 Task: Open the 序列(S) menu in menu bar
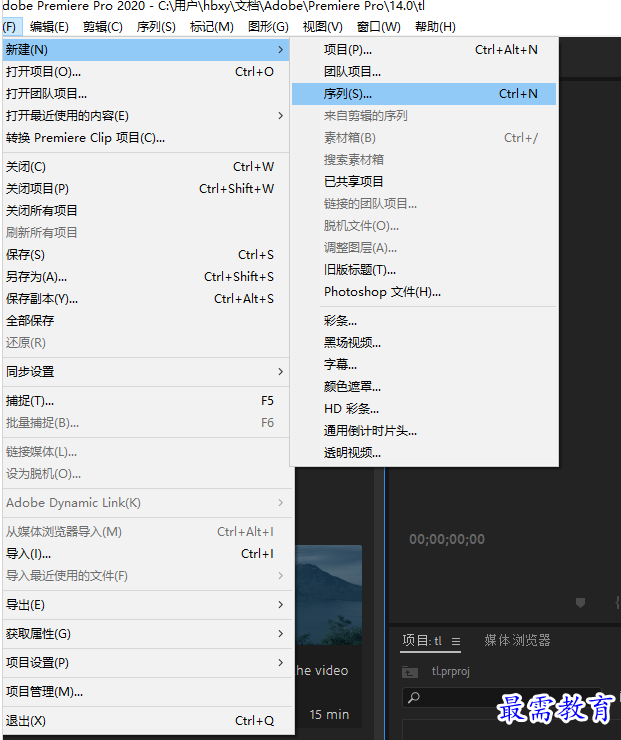[x=156, y=27]
